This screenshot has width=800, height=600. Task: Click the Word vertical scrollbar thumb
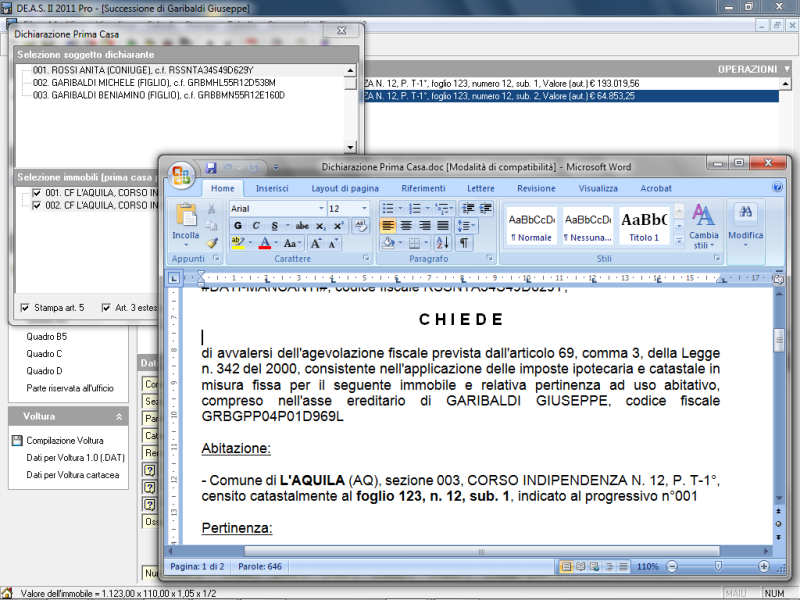click(x=779, y=340)
